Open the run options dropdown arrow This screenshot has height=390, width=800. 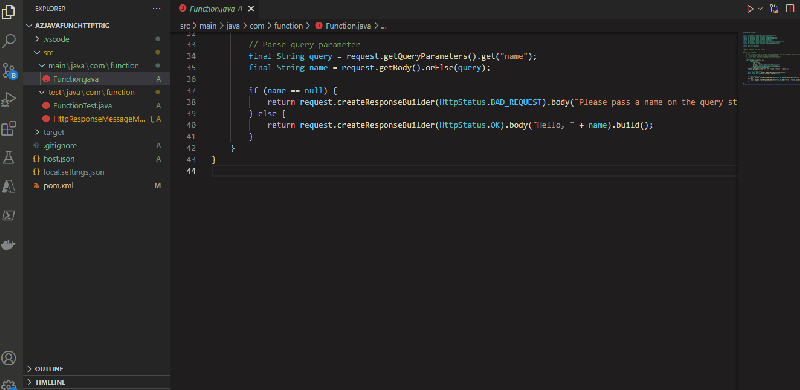(760, 9)
